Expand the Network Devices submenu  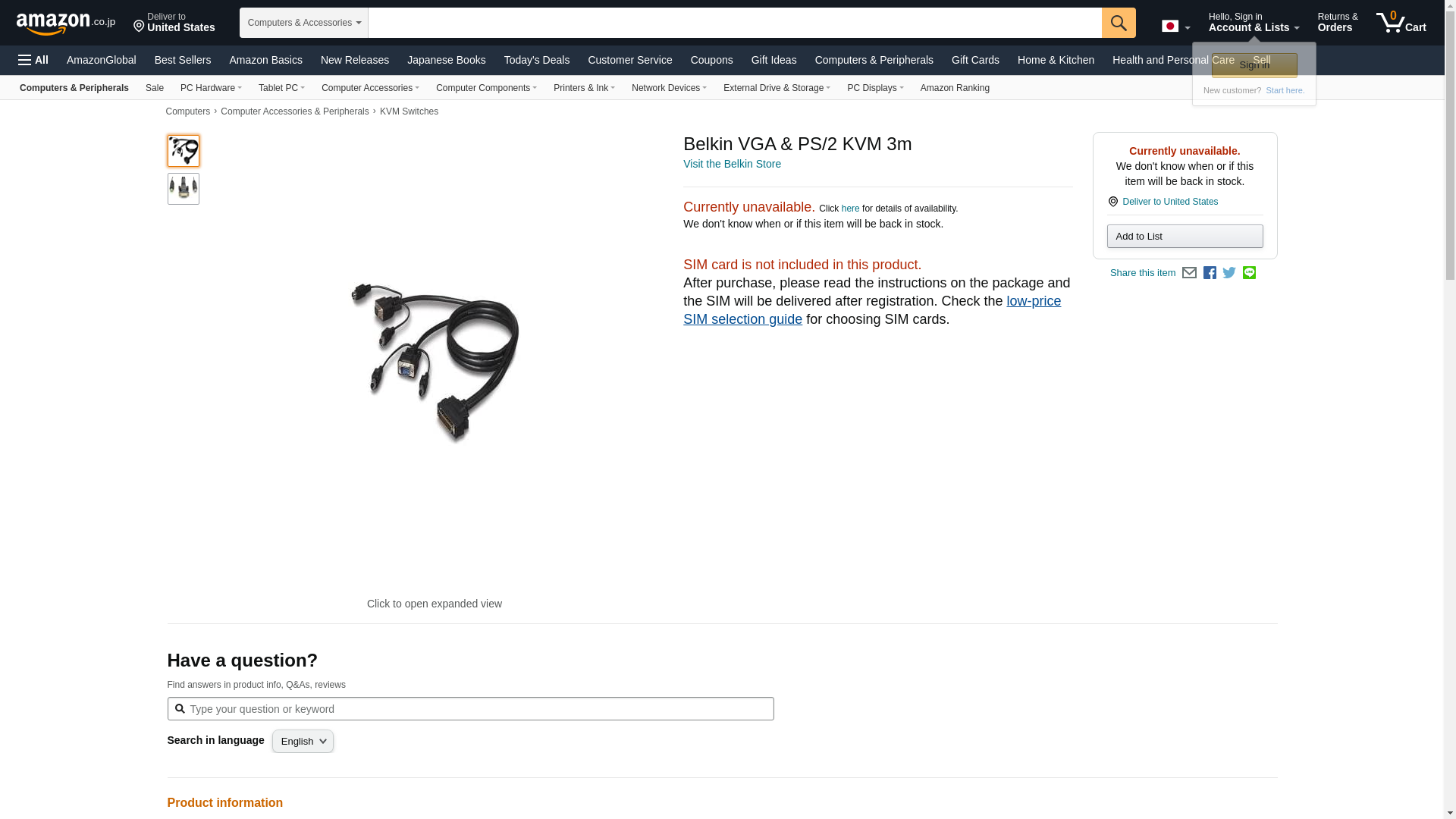point(669,88)
